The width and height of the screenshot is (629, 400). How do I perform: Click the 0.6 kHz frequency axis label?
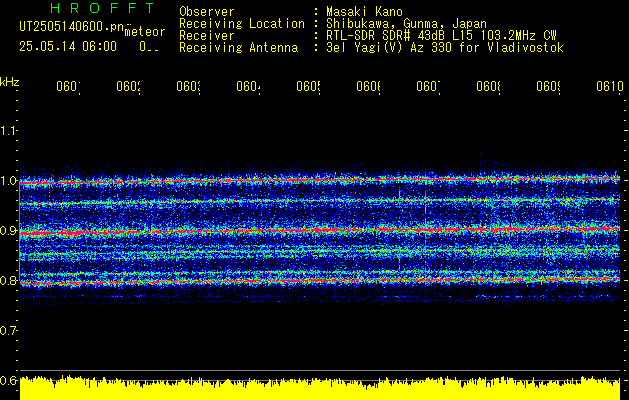[8, 380]
